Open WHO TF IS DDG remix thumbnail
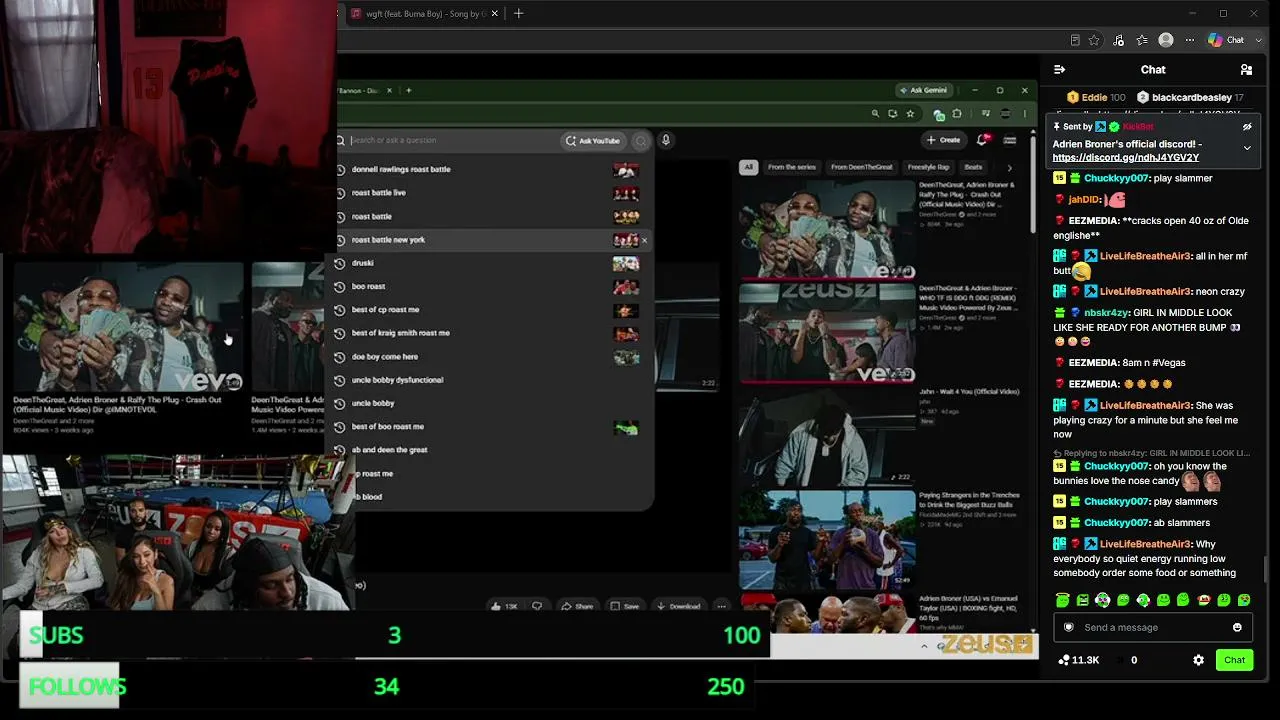1280x720 pixels. pos(827,333)
